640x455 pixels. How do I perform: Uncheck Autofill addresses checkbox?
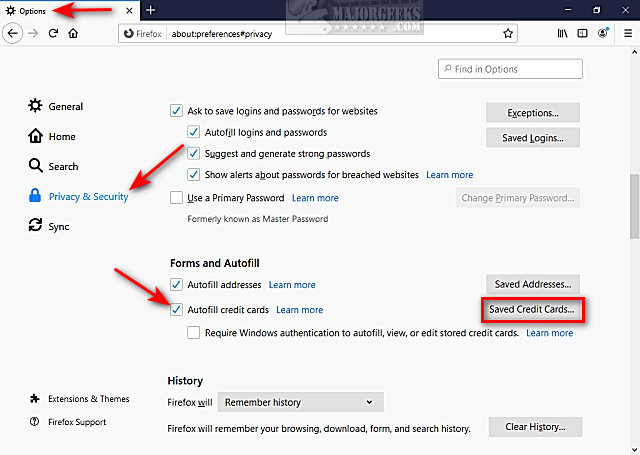176,284
